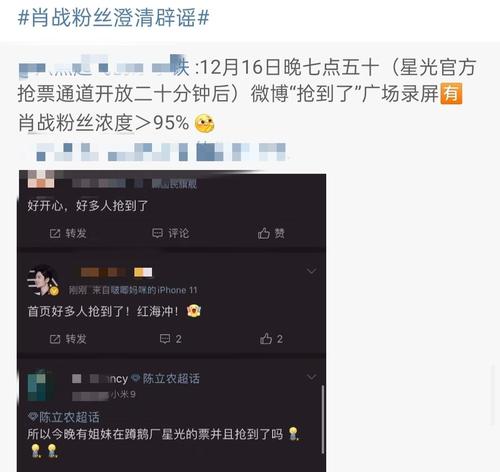Repost the 好开心 post via 转发
This screenshot has height=472, width=500.
68,233
